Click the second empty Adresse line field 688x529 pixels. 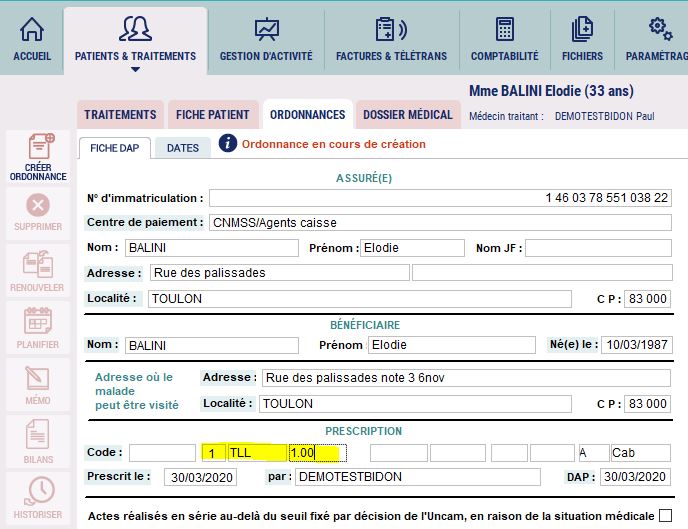coord(542,272)
